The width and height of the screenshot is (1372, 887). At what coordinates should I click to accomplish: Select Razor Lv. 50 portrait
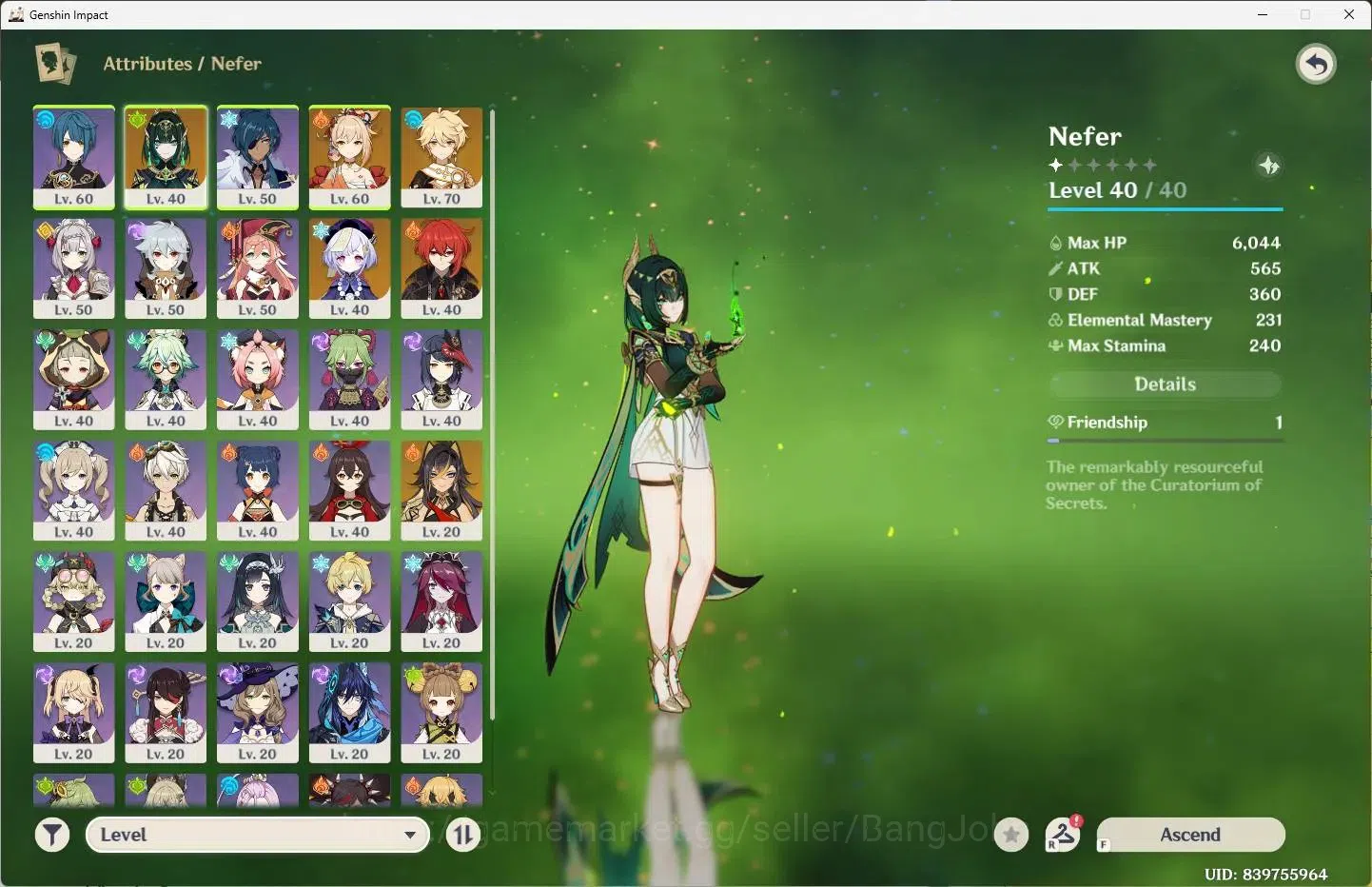pyautogui.click(x=166, y=268)
